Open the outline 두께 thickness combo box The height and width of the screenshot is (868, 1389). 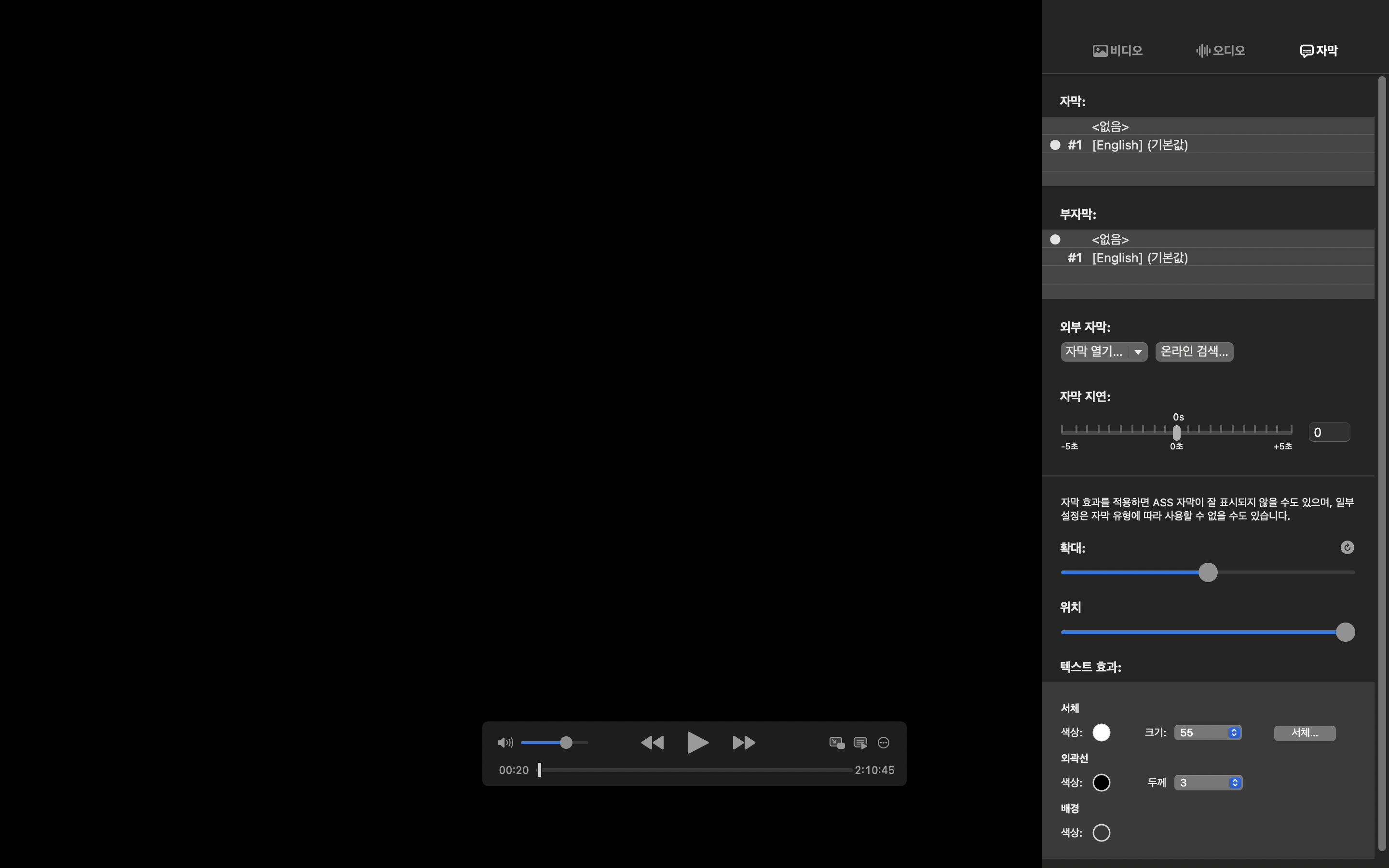coord(1235,783)
